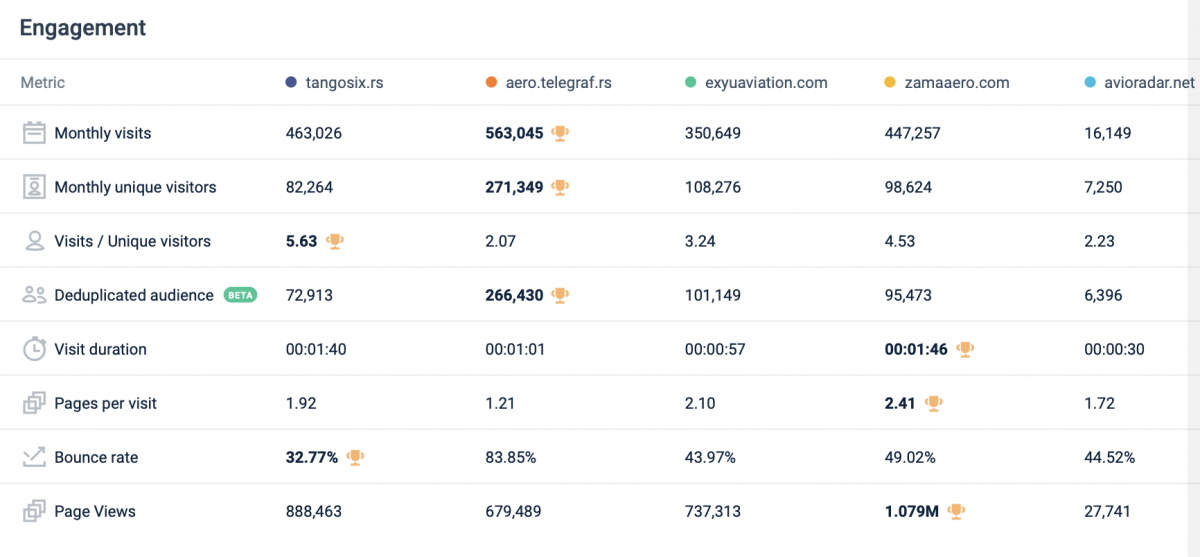
Task: Click the unique visitors value 108,276
Action: click(x=713, y=187)
